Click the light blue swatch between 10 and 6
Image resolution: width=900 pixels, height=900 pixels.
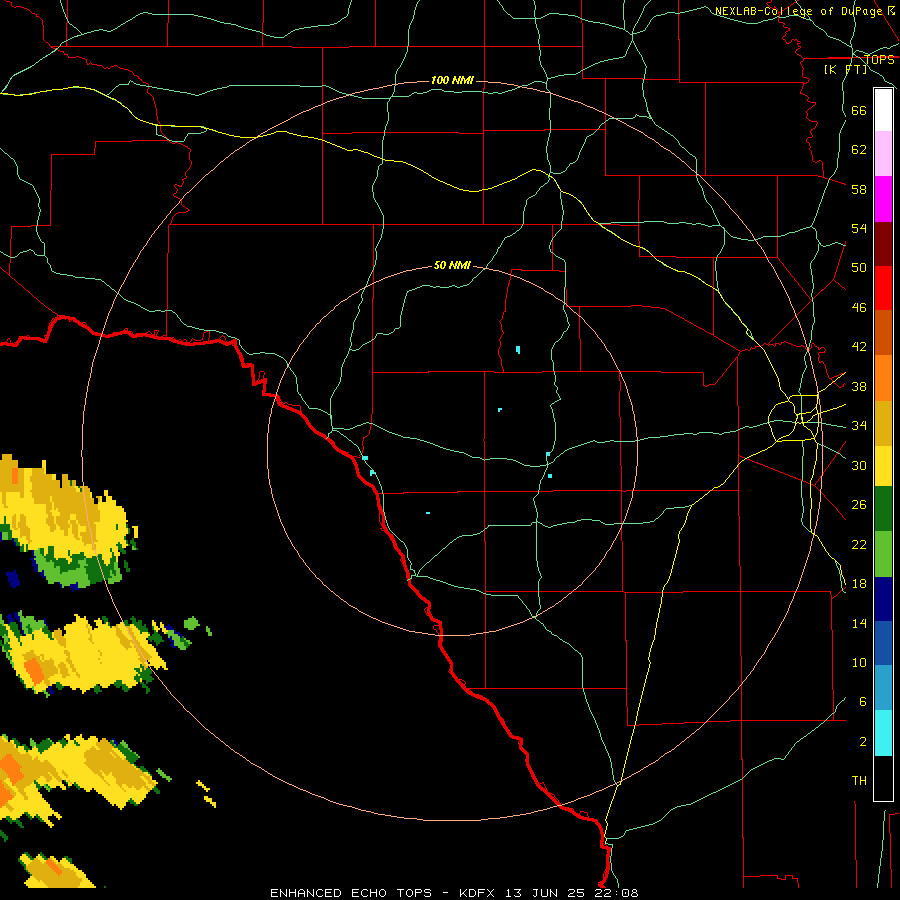click(883, 688)
